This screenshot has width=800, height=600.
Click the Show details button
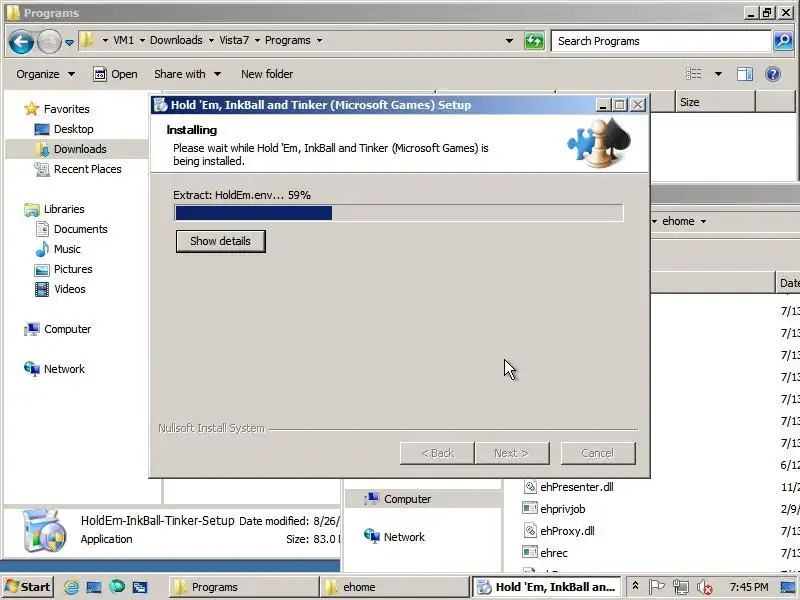220,241
